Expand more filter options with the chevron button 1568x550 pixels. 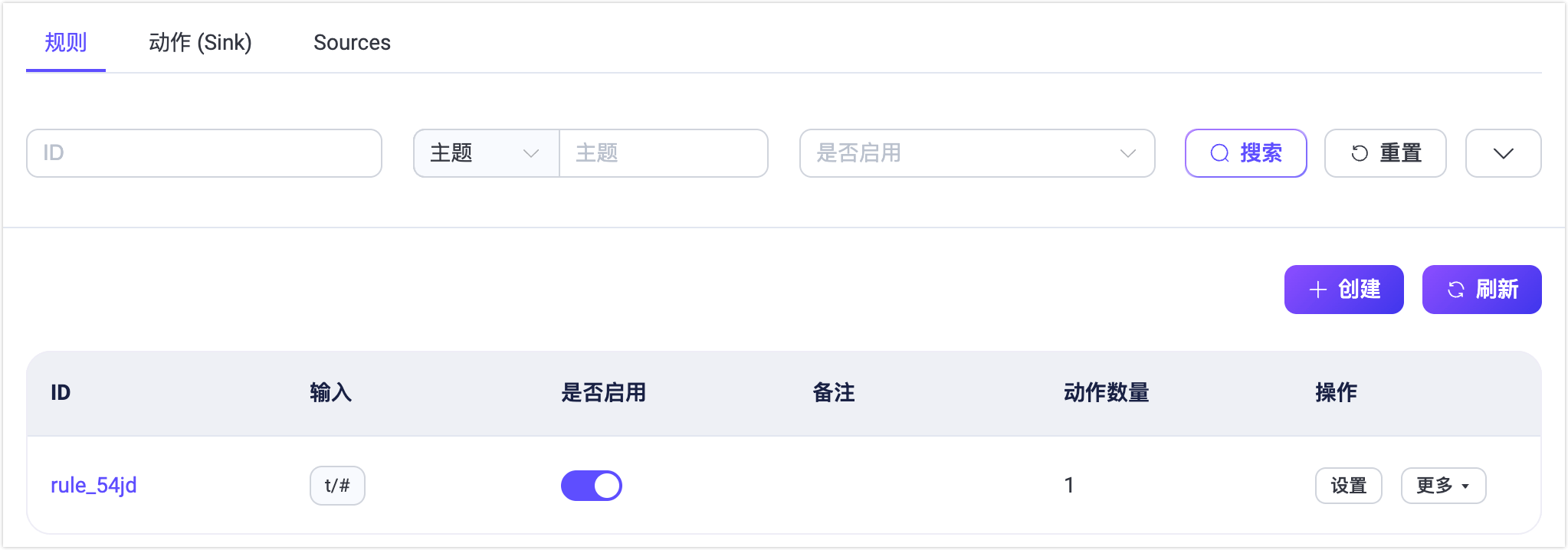click(x=1503, y=153)
